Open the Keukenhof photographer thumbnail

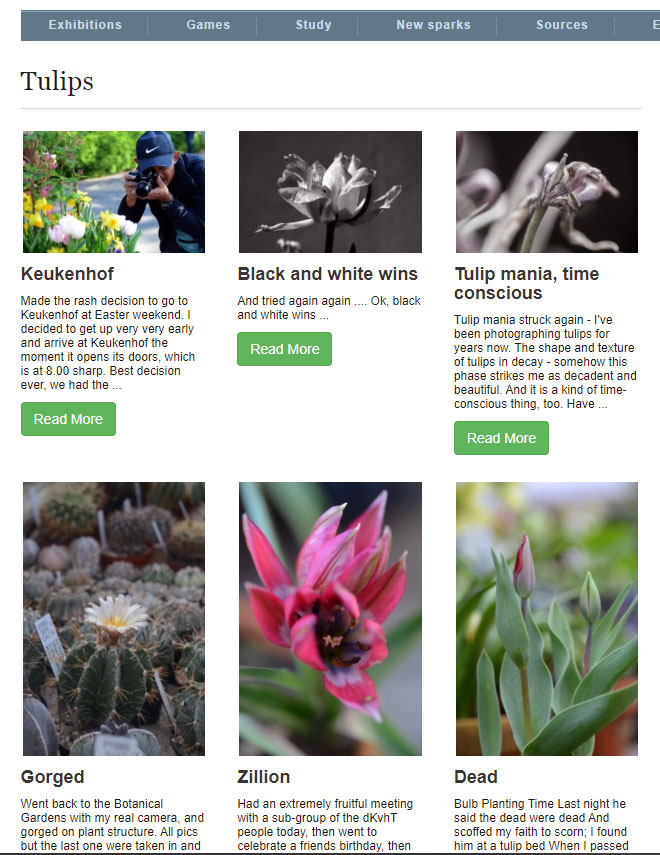(x=114, y=192)
